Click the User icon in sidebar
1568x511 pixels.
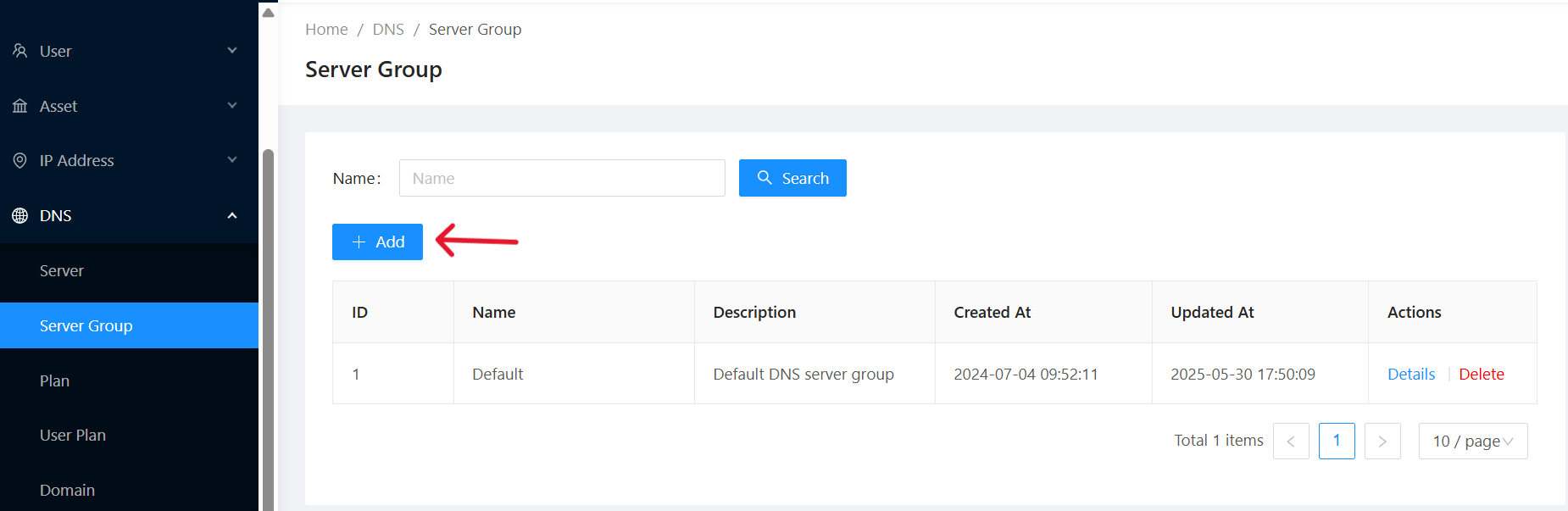pos(20,51)
